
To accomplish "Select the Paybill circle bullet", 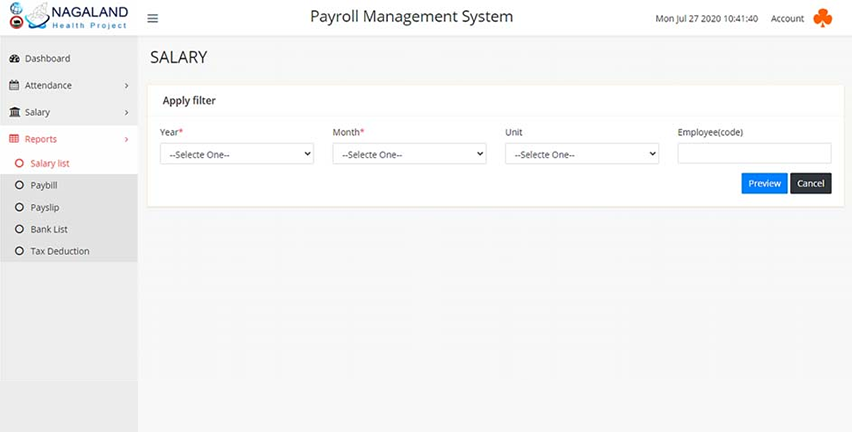I will coord(19,185).
